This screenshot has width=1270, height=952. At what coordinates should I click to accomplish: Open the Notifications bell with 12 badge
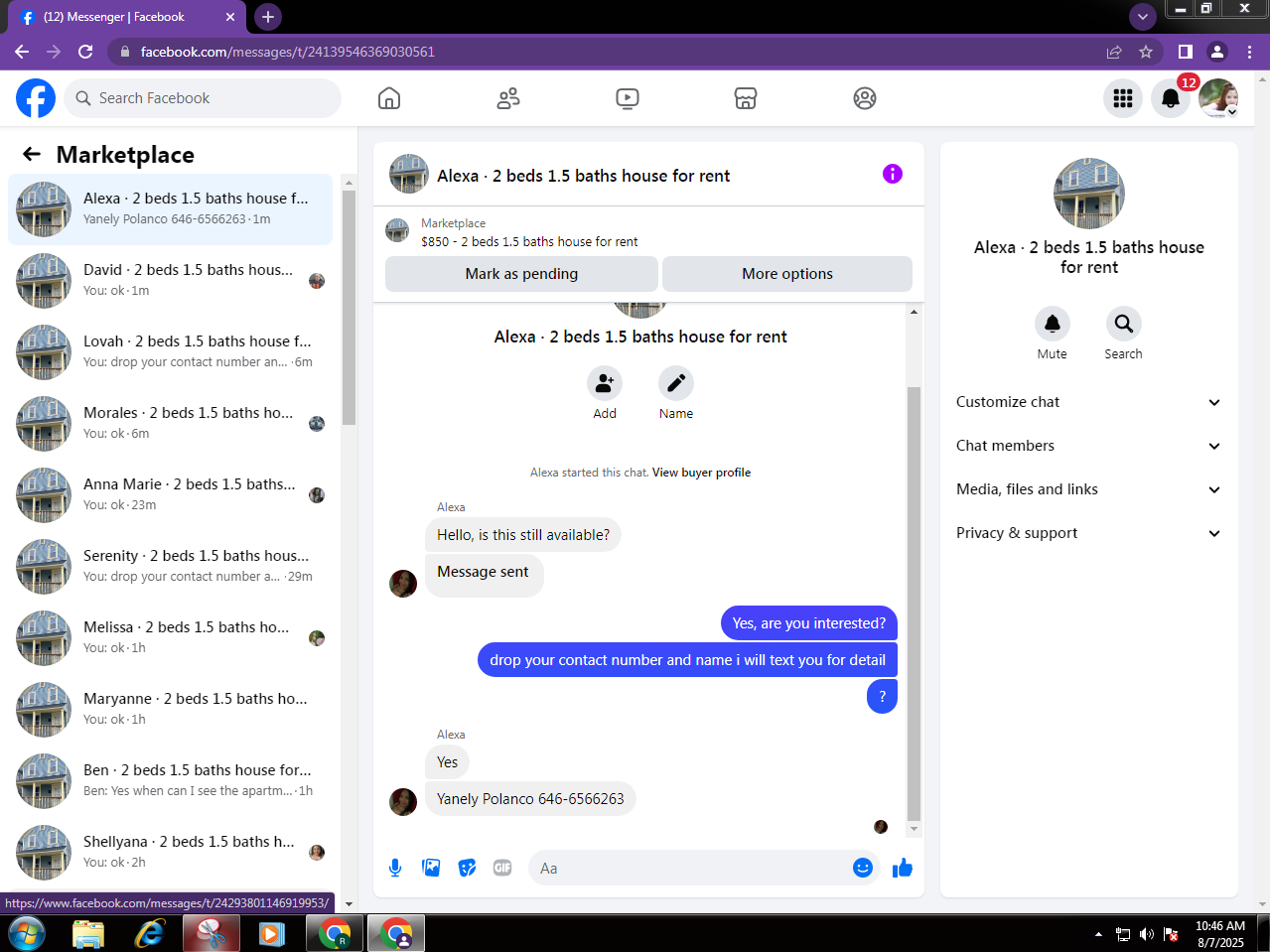coord(1171,98)
